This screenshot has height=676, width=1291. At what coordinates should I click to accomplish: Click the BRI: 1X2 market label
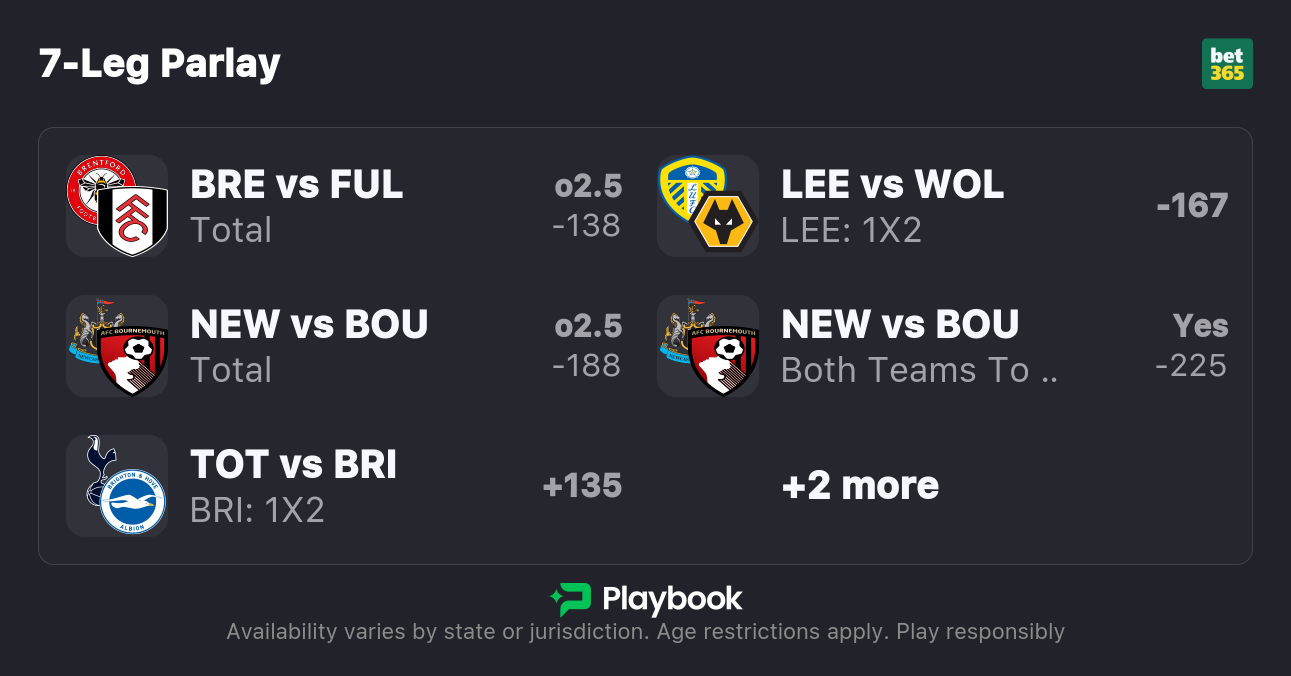pos(257,511)
